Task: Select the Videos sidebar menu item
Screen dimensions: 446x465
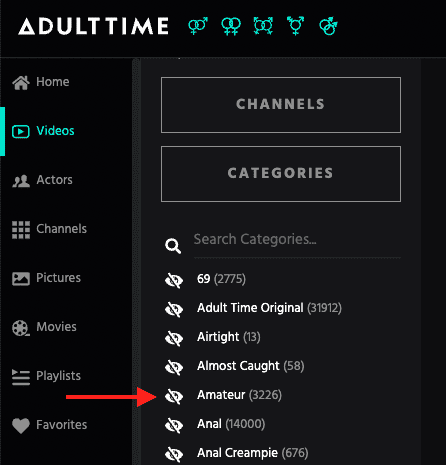Action: pyautogui.click(x=43, y=131)
